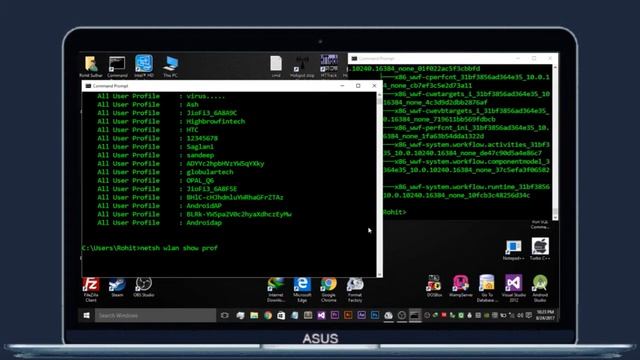640x360 pixels.
Task: Click the 'Rohit>' prompt in rear window
Action: coord(395,212)
